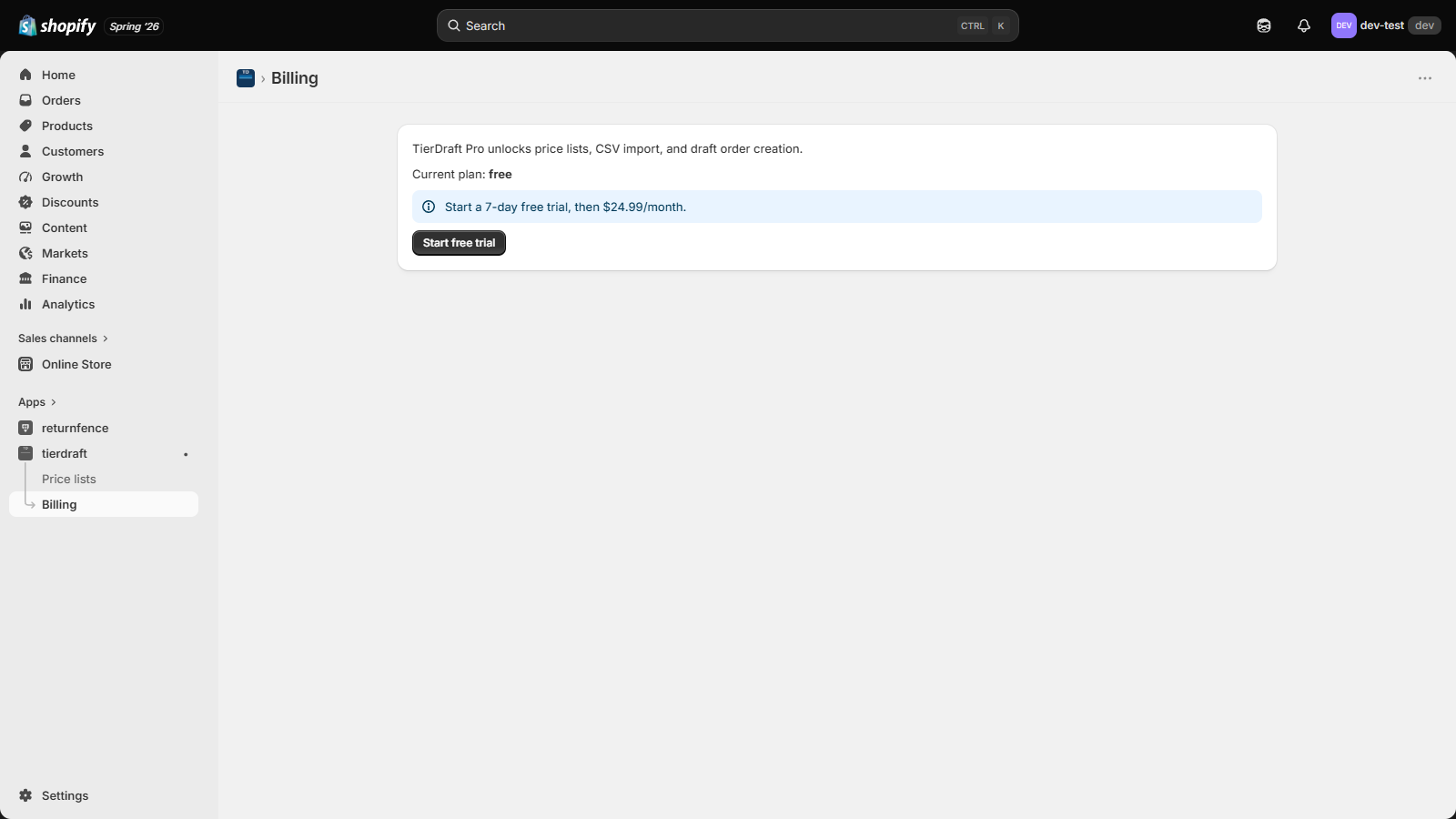Screen dimensions: 1456x819
Task: Click the Online Store icon
Action: click(x=25, y=364)
